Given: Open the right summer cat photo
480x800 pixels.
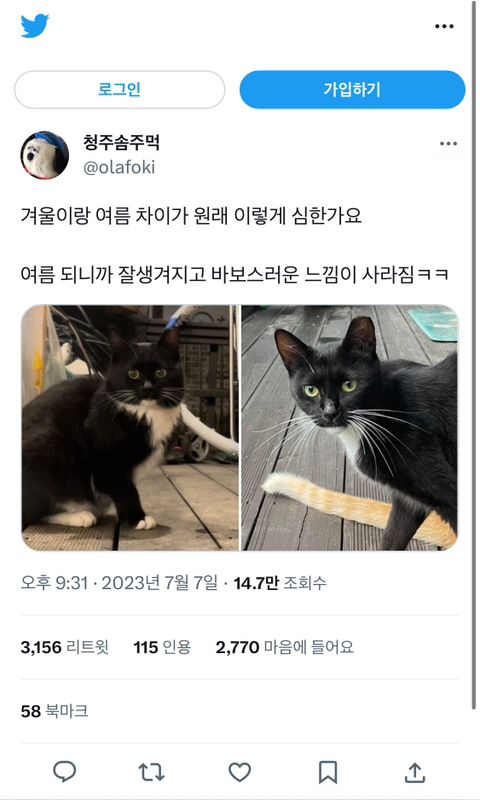Looking at the screenshot, I should (x=349, y=428).
